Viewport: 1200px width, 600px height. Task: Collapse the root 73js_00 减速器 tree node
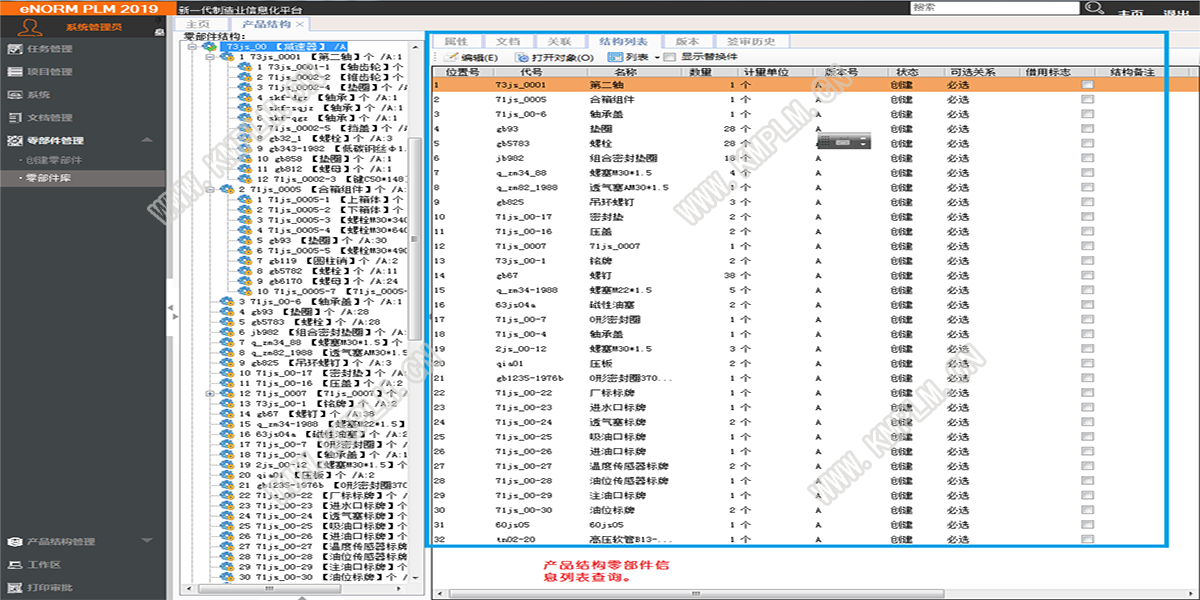[191, 46]
